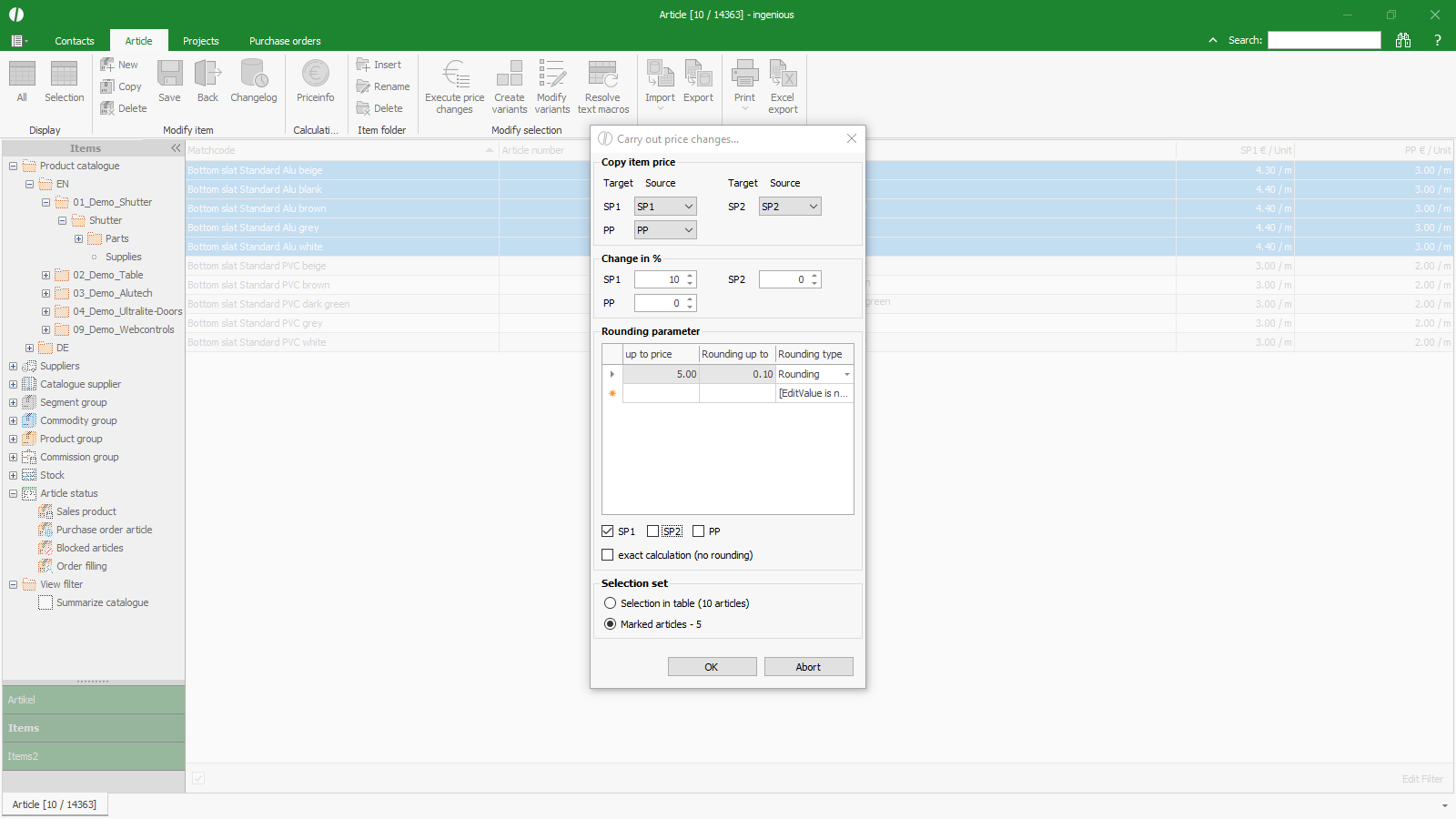Confirm price changes with OK button
Screen dimensions: 1456x819
click(712, 667)
